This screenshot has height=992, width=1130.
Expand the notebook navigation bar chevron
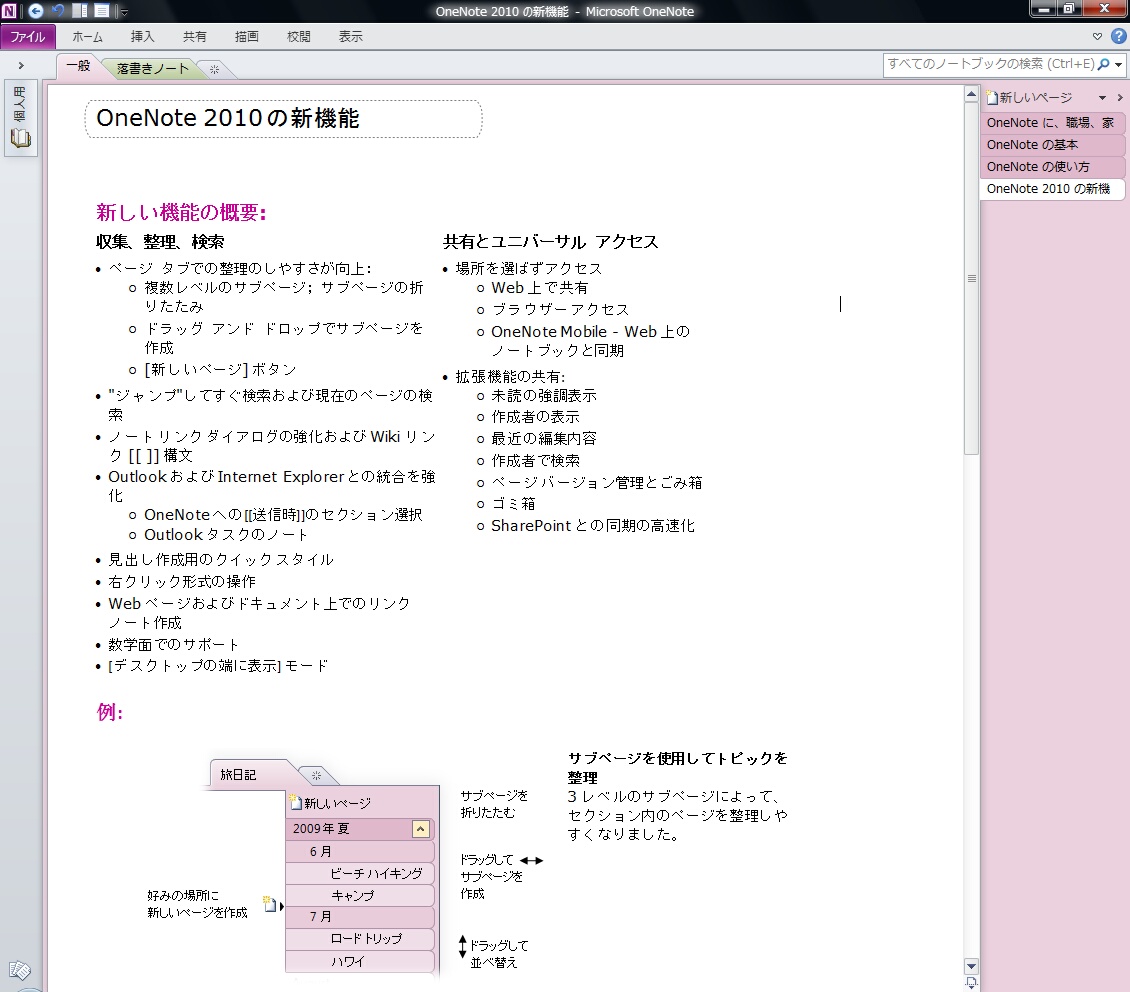pos(21,66)
